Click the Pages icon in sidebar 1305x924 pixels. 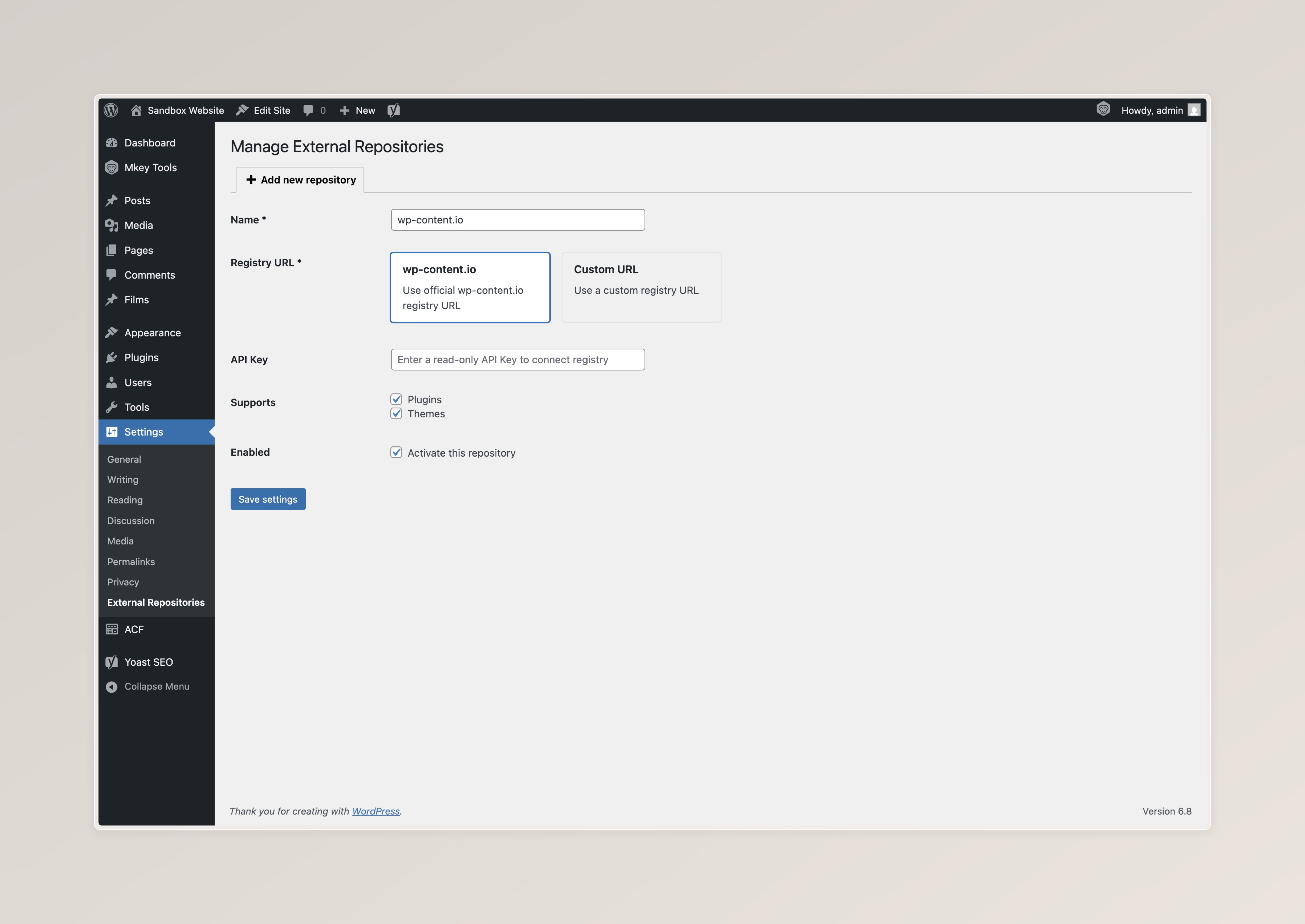(112, 250)
